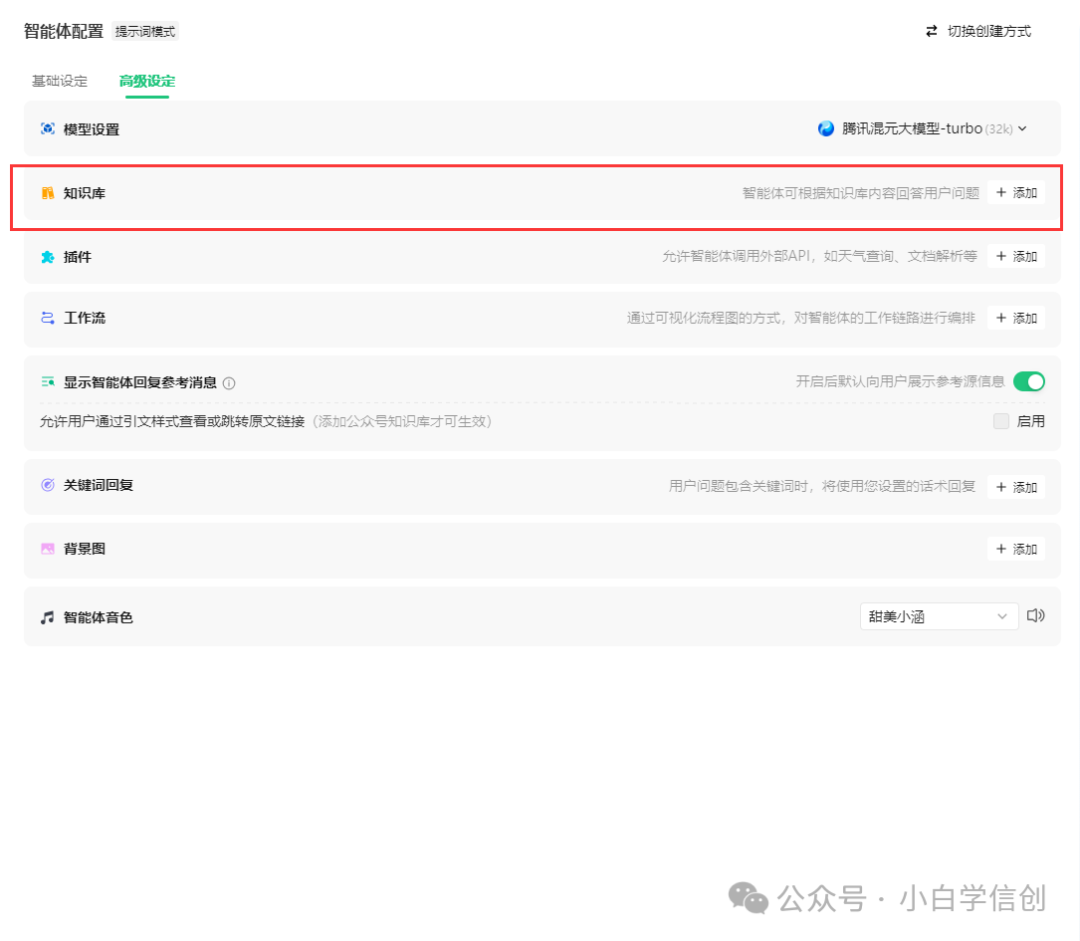Image resolution: width=1080 pixels, height=941 pixels.
Task: Open the 甜美小涵 voice selection dropdown
Action: (x=938, y=616)
